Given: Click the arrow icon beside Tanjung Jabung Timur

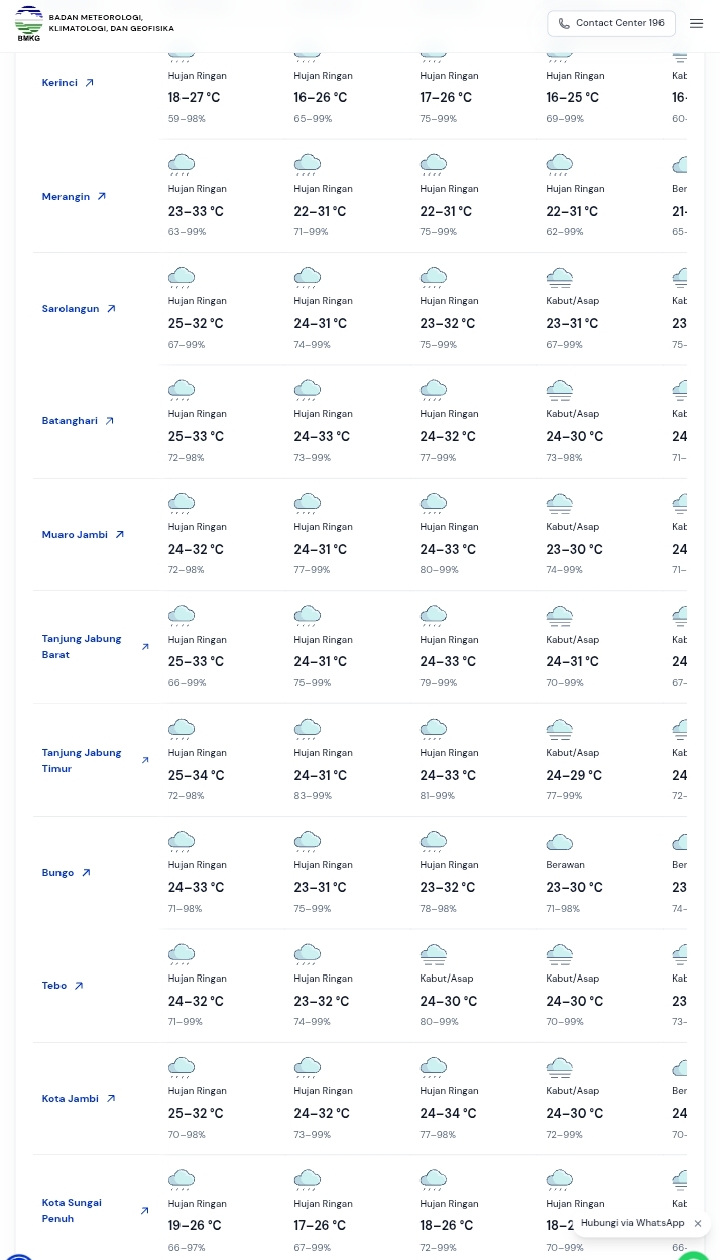Looking at the screenshot, I should tap(145, 760).
